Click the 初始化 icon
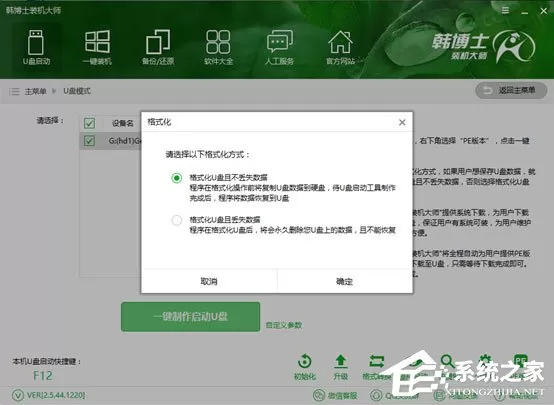 [305, 367]
